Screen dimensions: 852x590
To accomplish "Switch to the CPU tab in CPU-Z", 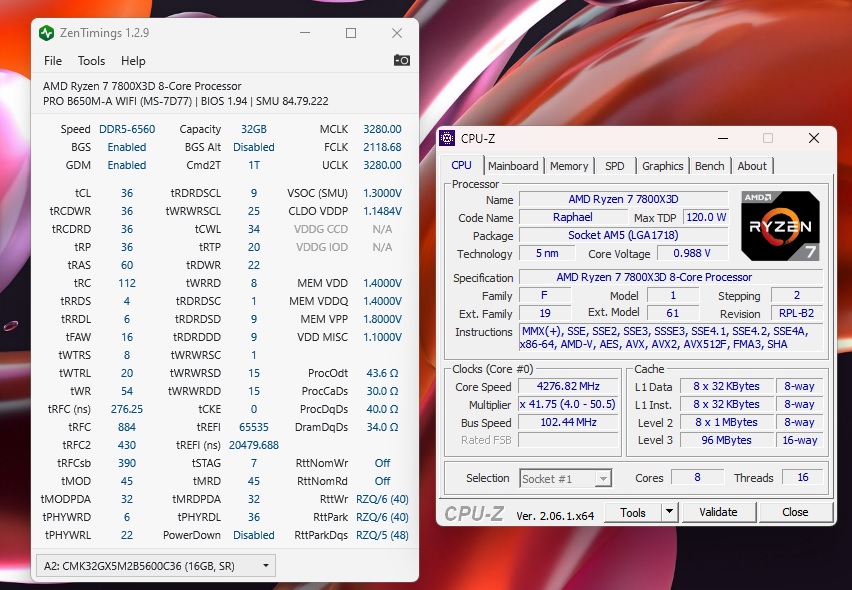I will 461,165.
